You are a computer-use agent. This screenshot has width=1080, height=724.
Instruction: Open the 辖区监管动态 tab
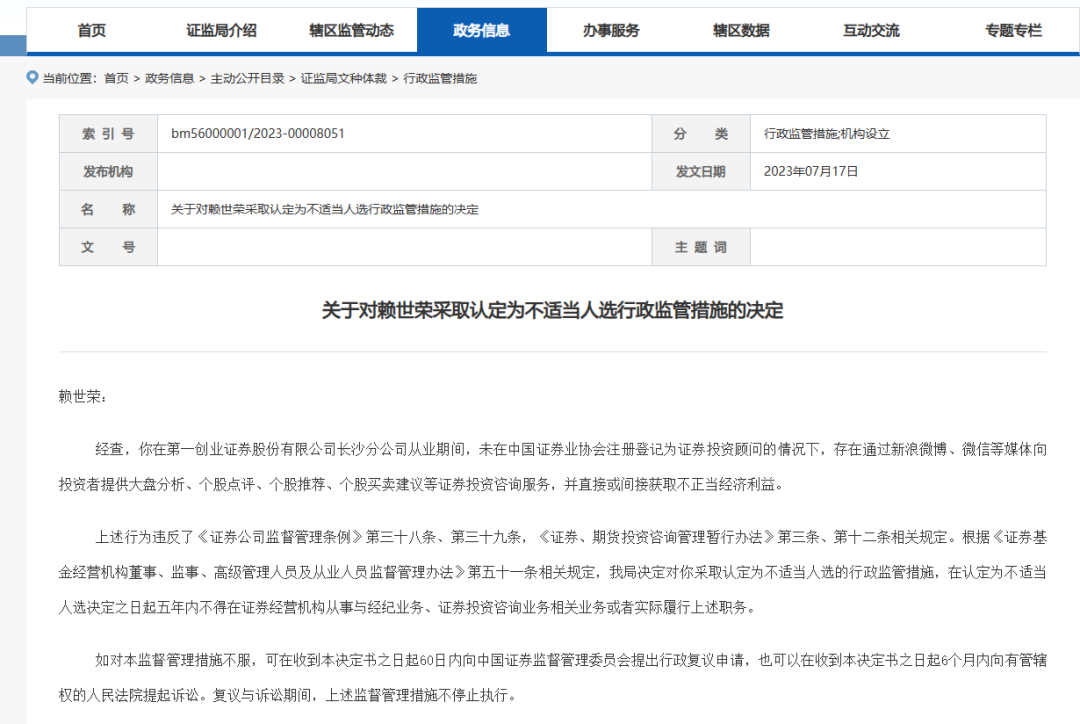click(x=351, y=30)
